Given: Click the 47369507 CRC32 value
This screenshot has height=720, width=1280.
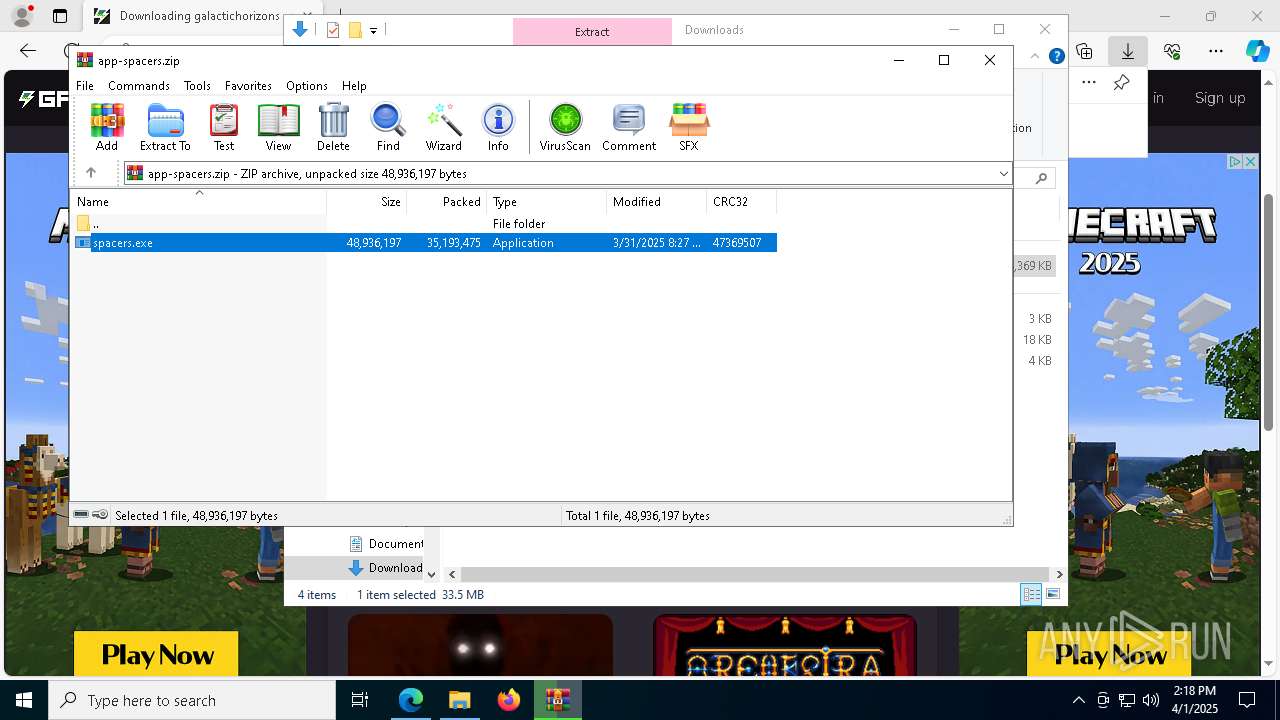Looking at the screenshot, I should (737, 243).
